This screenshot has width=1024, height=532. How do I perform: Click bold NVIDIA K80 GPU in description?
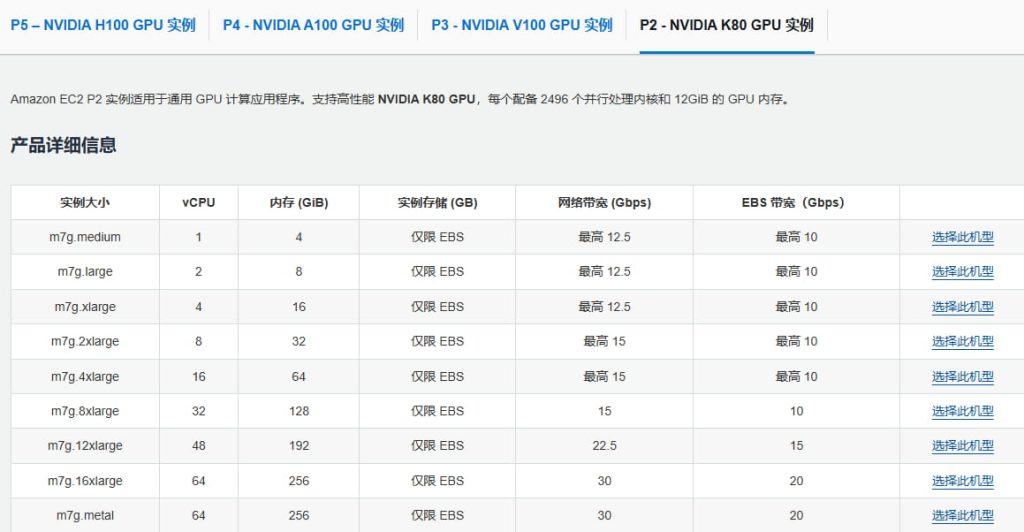coord(426,99)
